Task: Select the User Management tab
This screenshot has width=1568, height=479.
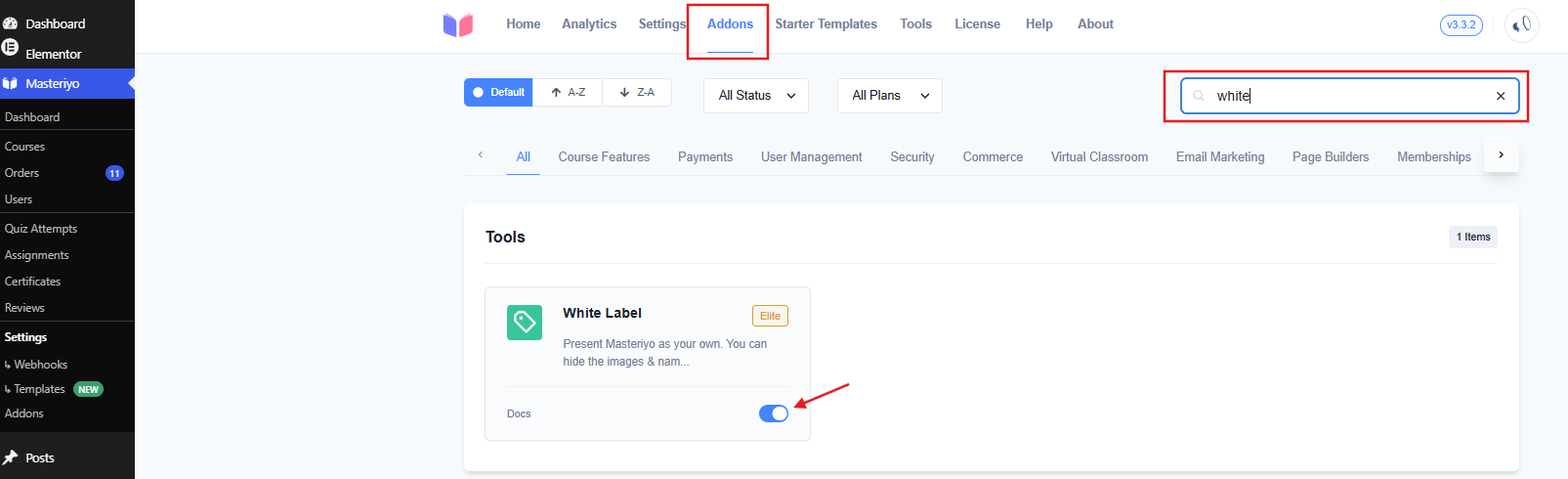Action: click(x=811, y=157)
